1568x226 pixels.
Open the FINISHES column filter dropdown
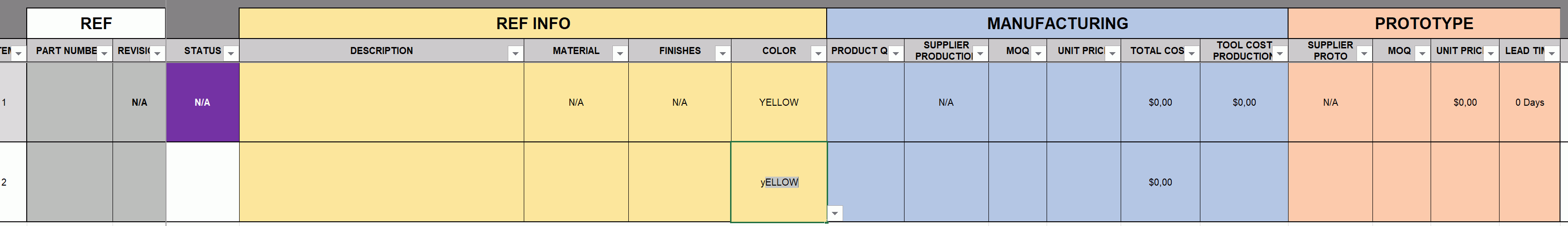pyautogui.click(x=722, y=54)
